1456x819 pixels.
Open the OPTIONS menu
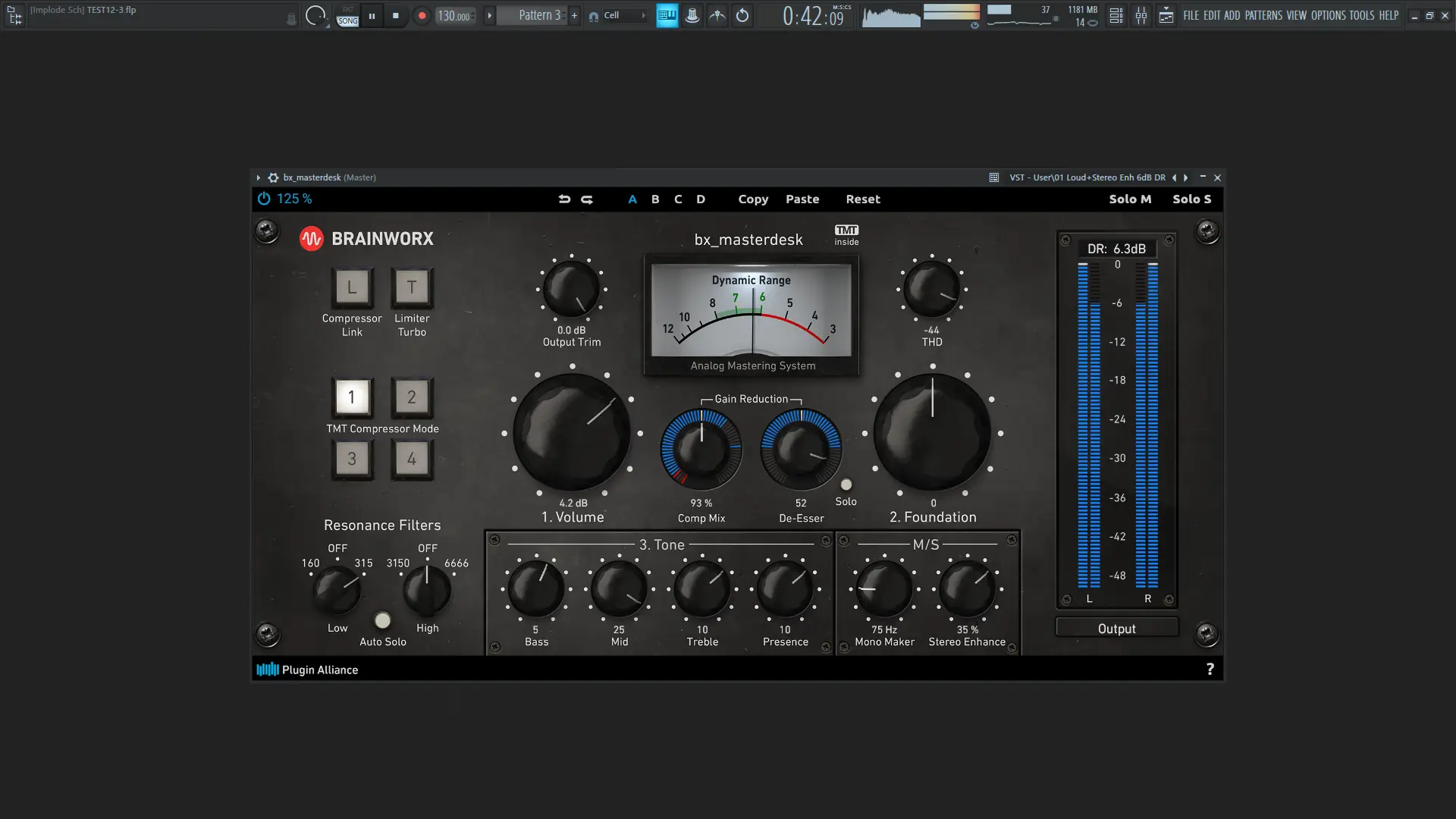click(1328, 15)
